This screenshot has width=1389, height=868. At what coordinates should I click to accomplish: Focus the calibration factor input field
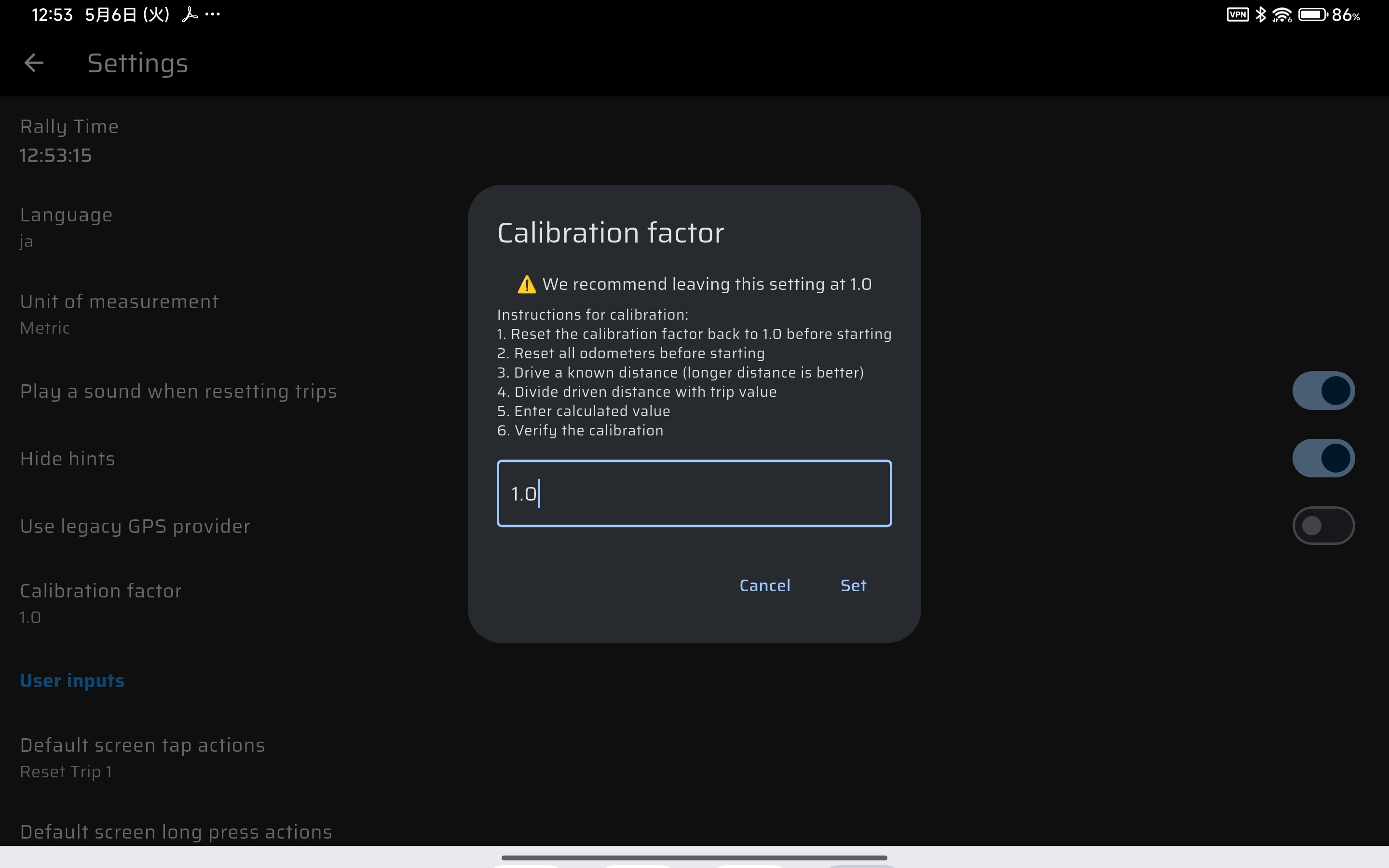(x=694, y=493)
